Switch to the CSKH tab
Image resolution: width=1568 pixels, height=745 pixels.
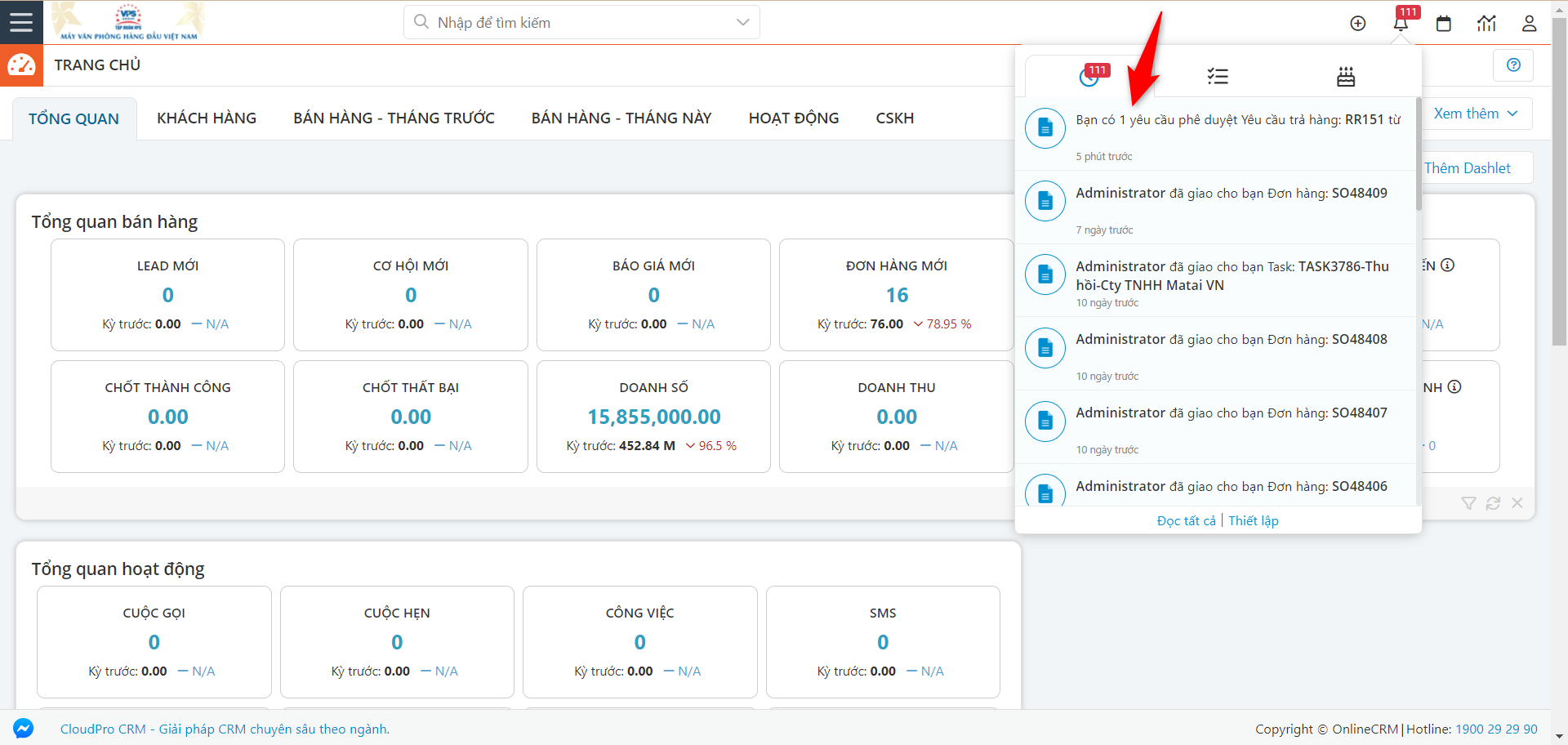point(895,118)
